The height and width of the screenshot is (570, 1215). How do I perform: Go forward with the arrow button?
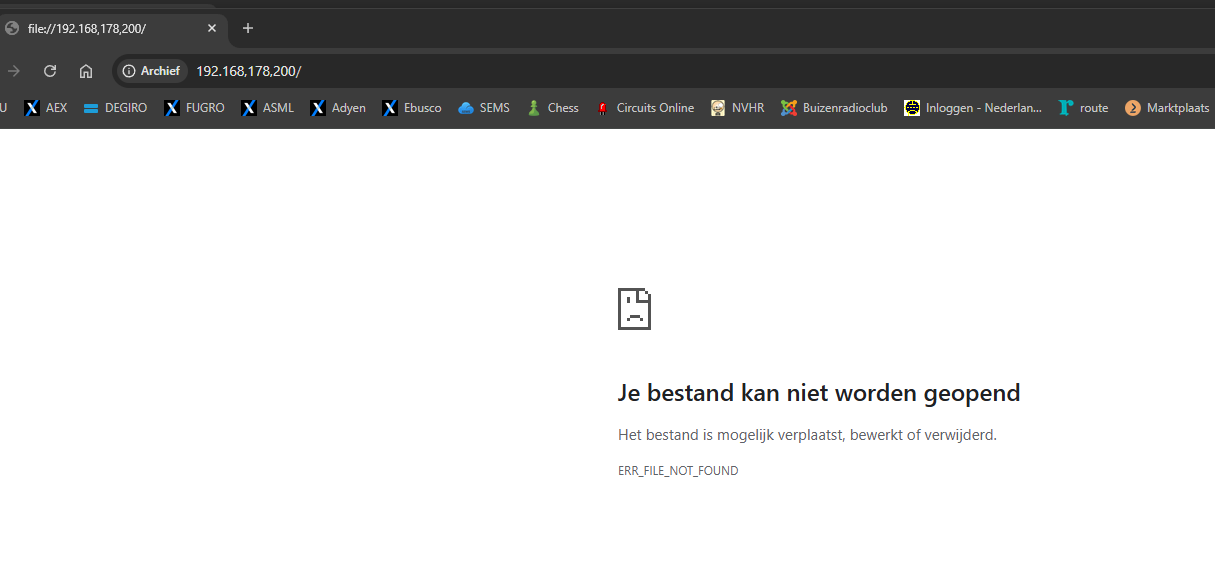14,71
